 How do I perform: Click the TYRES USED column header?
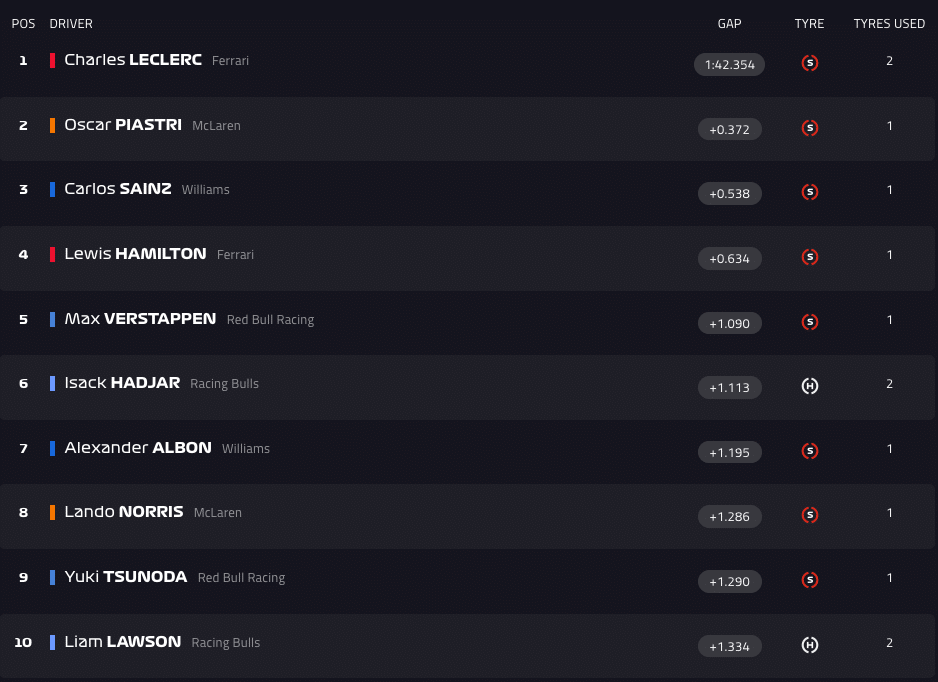(x=889, y=24)
